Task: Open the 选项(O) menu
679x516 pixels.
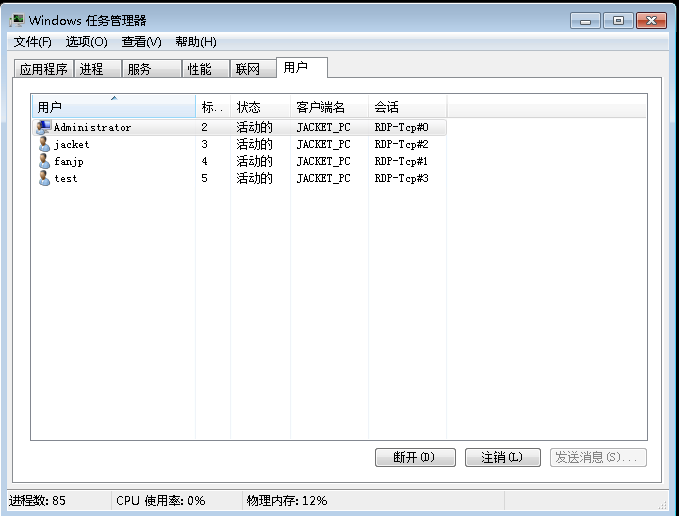Action: point(87,42)
